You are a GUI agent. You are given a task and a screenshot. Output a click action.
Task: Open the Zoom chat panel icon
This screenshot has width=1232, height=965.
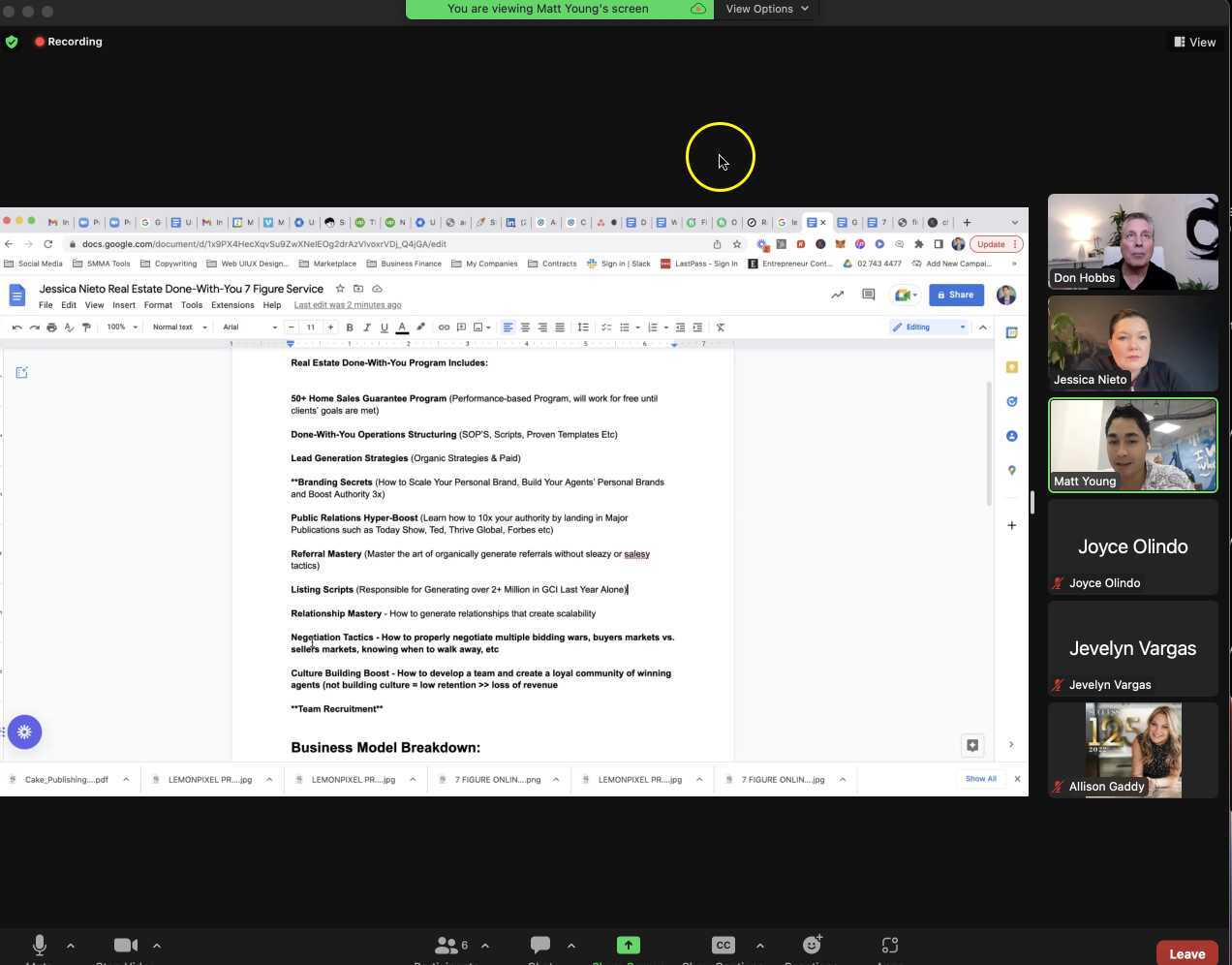(540, 945)
